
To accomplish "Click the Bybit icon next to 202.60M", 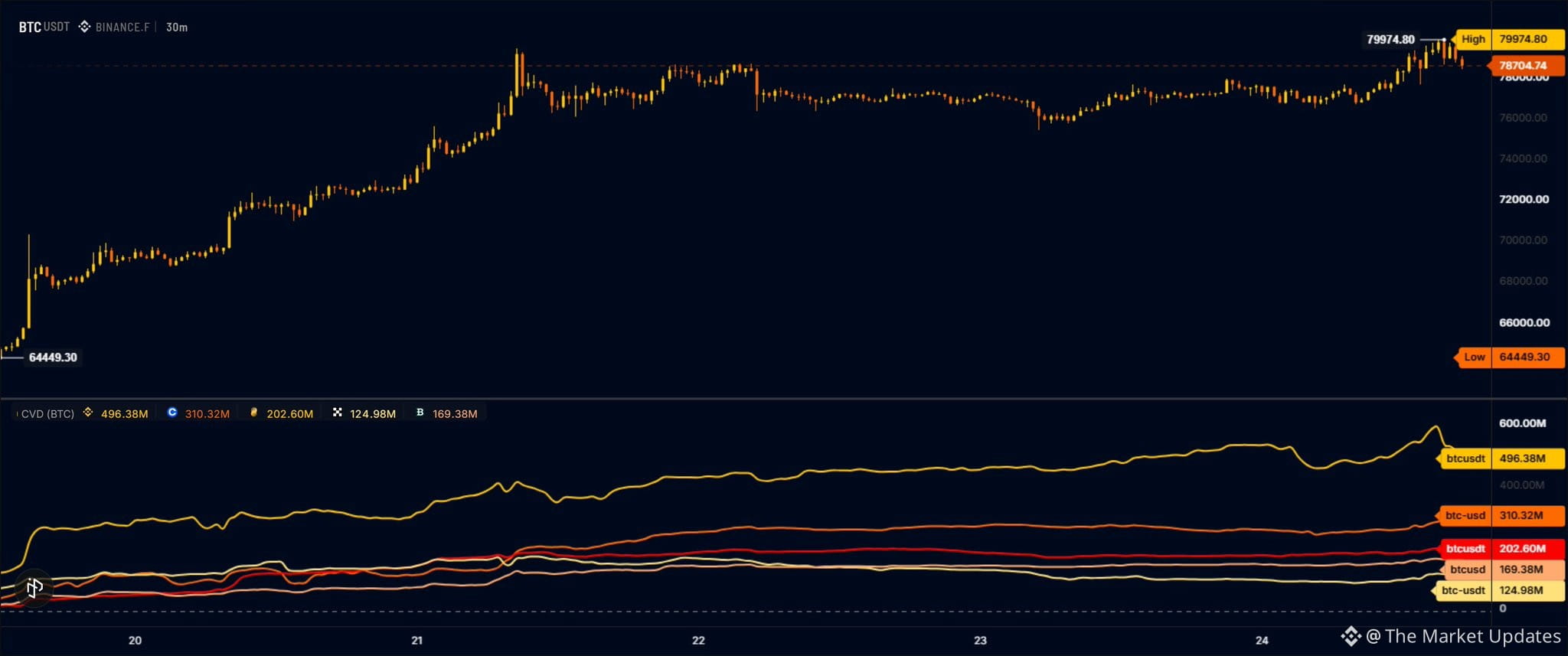I will pyautogui.click(x=254, y=413).
